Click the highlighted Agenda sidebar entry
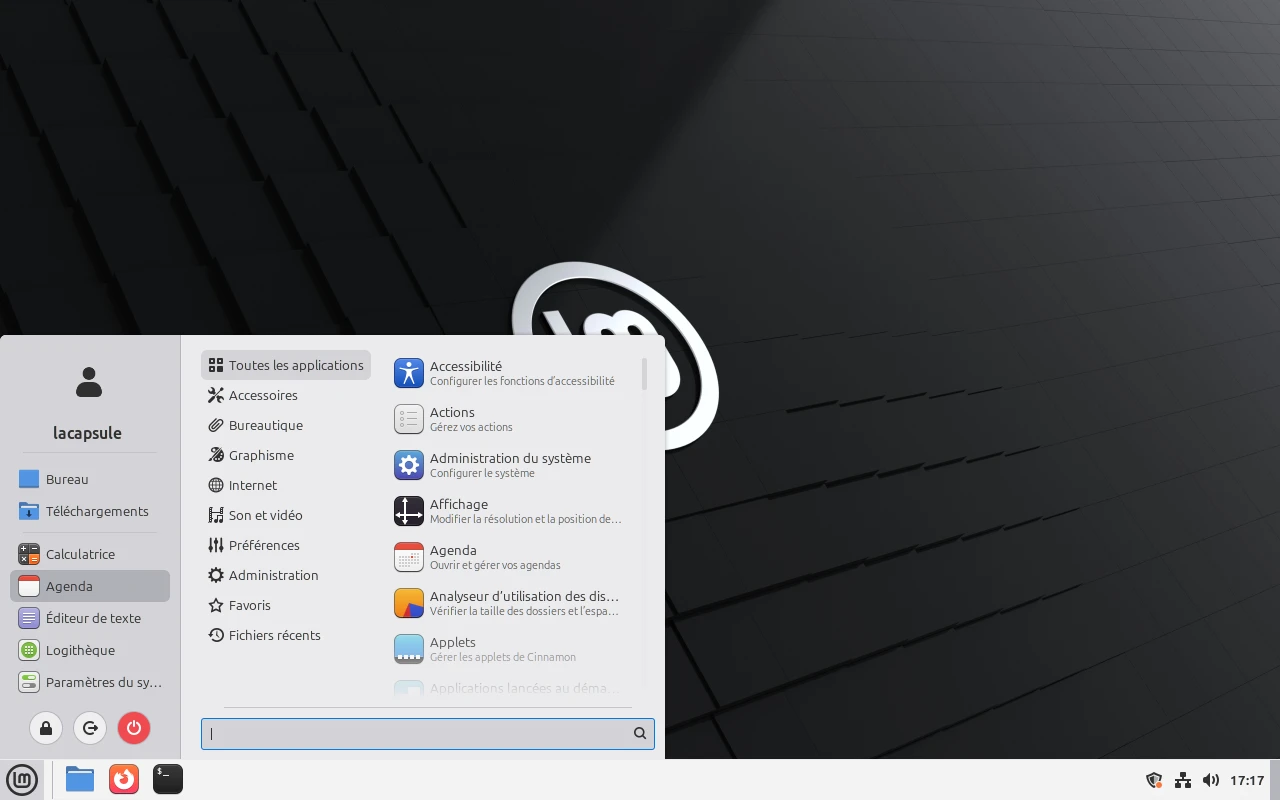Image resolution: width=1280 pixels, height=800 pixels. point(90,586)
